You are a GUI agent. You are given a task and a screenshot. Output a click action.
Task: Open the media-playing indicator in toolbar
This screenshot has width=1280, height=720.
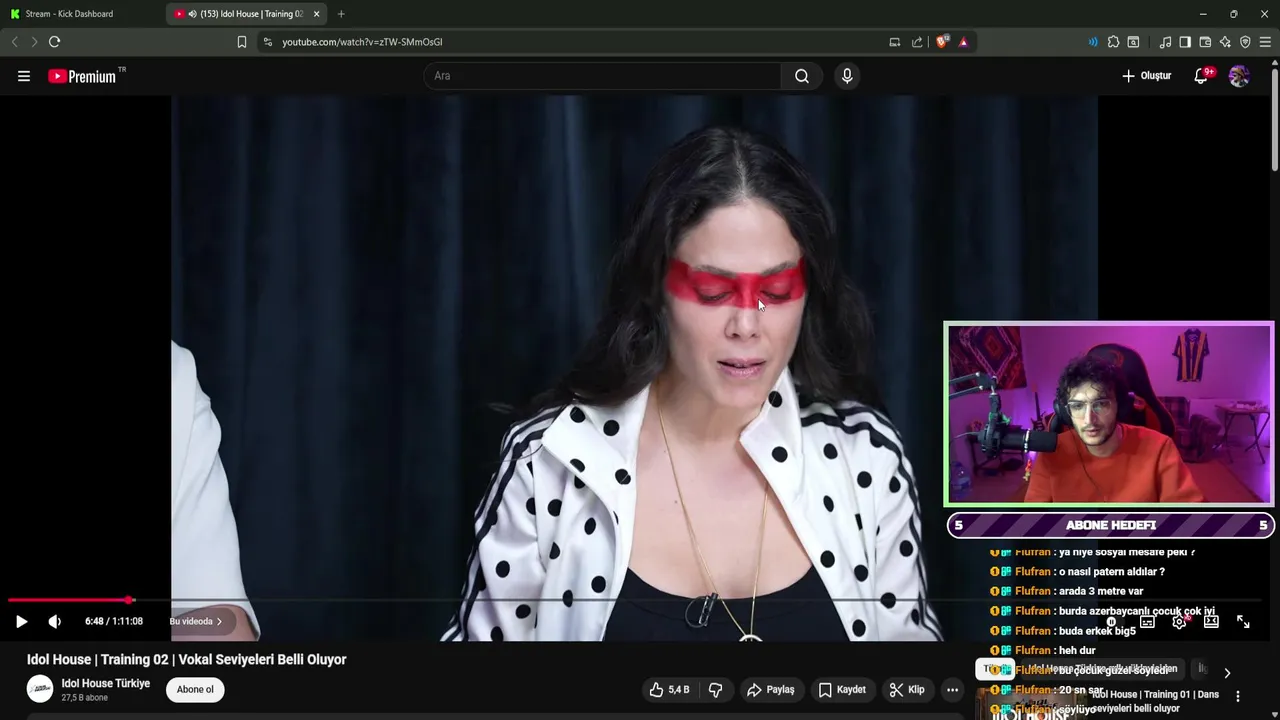(x=1092, y=42)
